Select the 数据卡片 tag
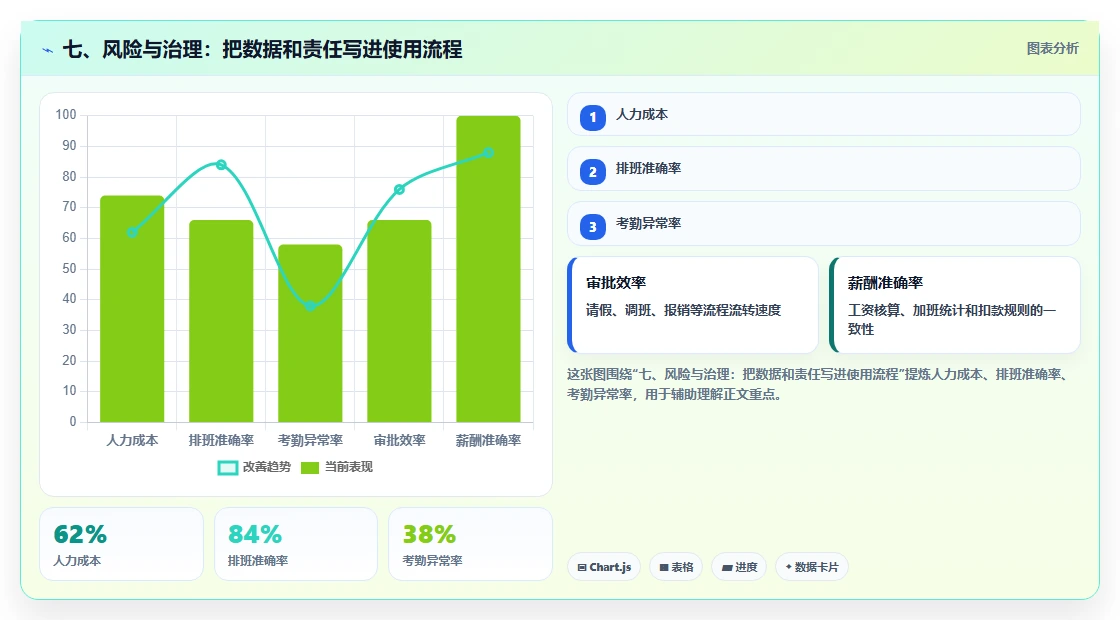1120x620 pixels. coord(812,567)
